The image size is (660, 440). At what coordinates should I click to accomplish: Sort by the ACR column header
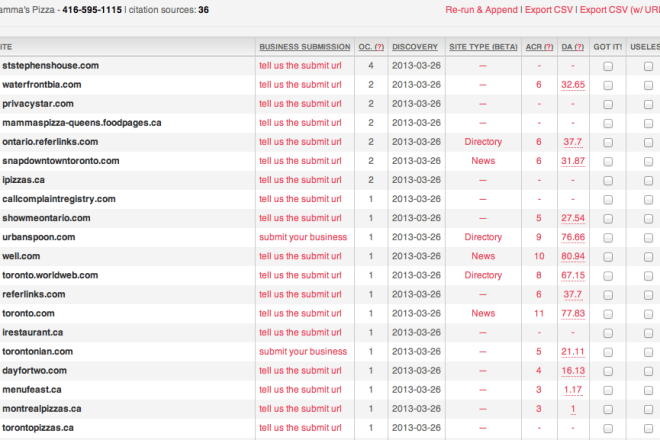pos(539,47)
